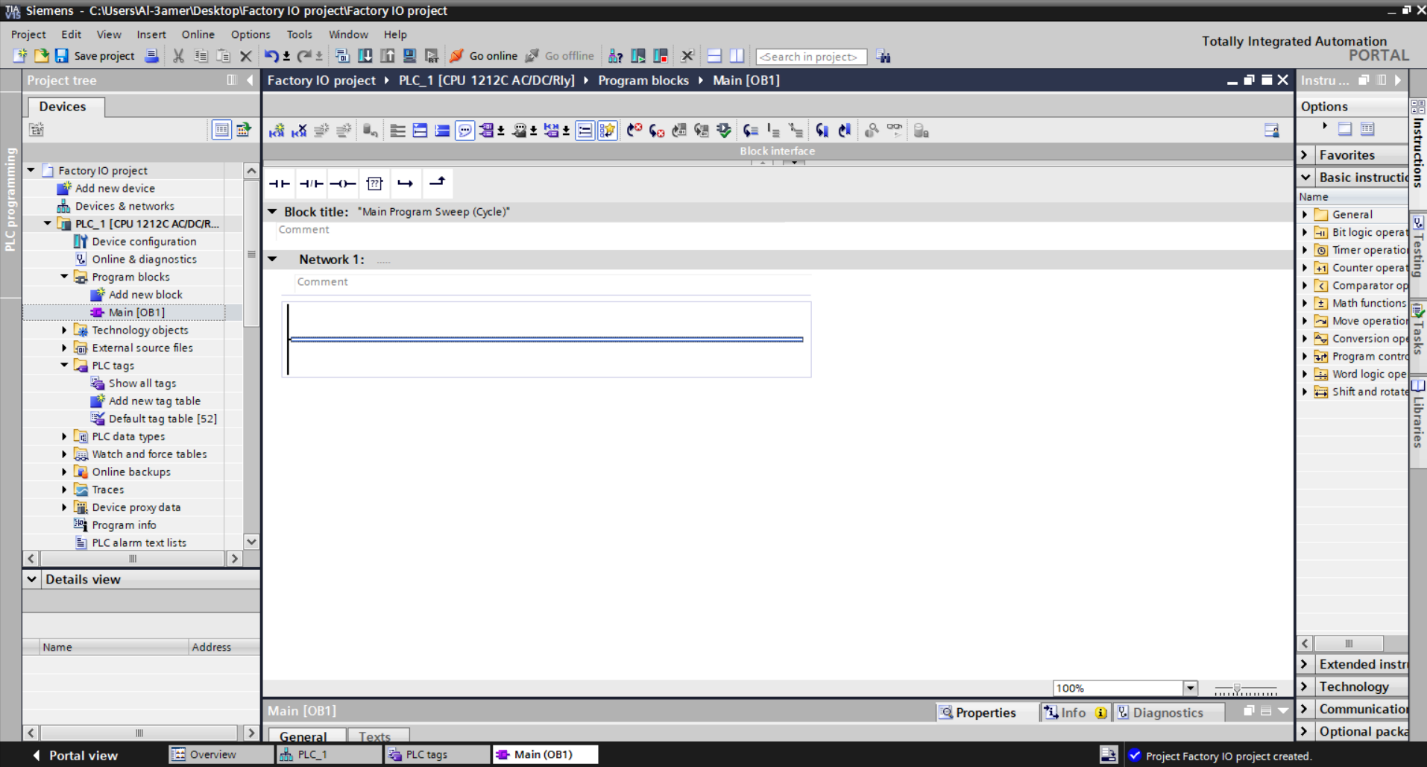This screenshot has width=1427, height=767.
Task: Expand the Bit logic operations folder
Action: click(x=1304, y=232)
